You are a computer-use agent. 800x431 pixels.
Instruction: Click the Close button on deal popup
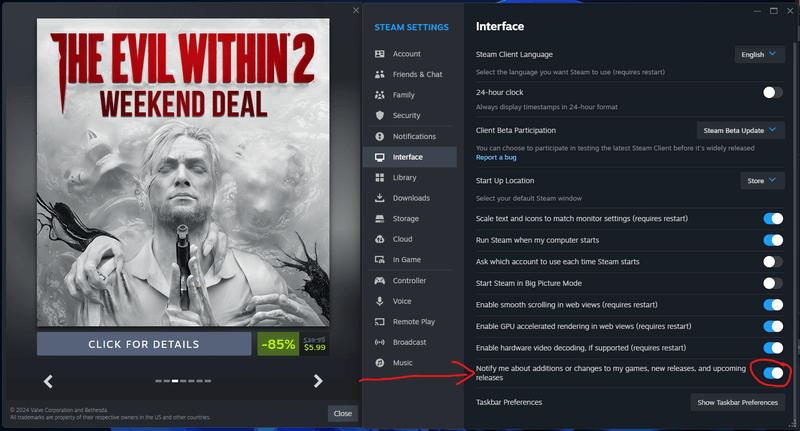tap(342, 414)
